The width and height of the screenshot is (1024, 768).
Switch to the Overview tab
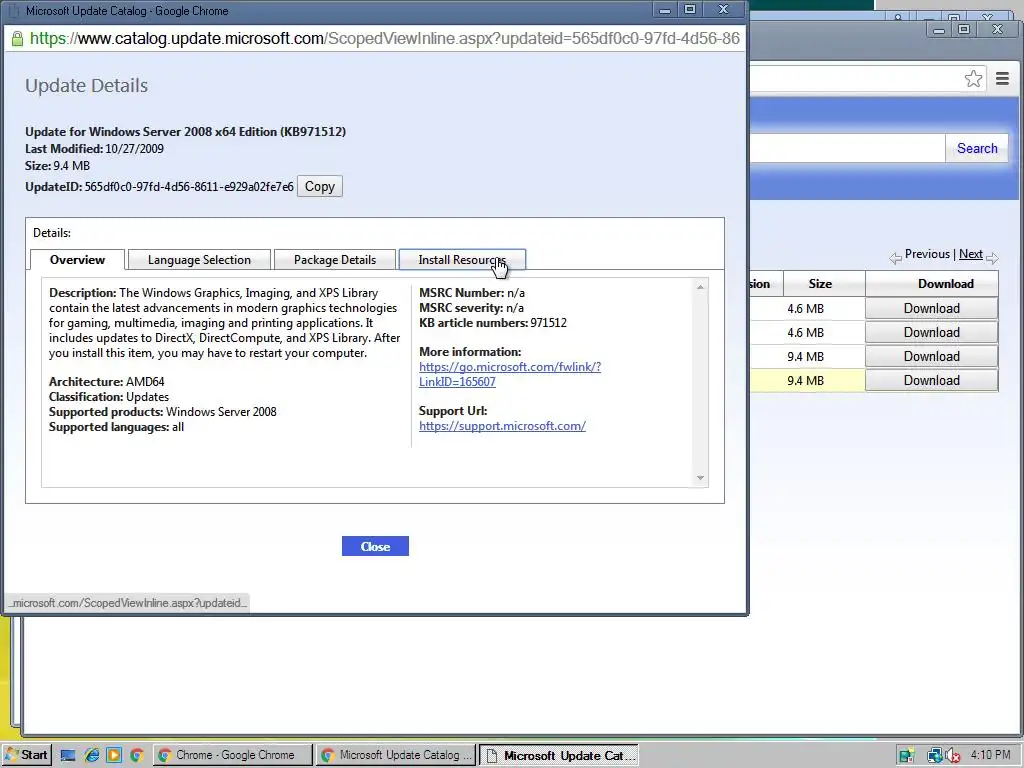[x=77, y=260]
